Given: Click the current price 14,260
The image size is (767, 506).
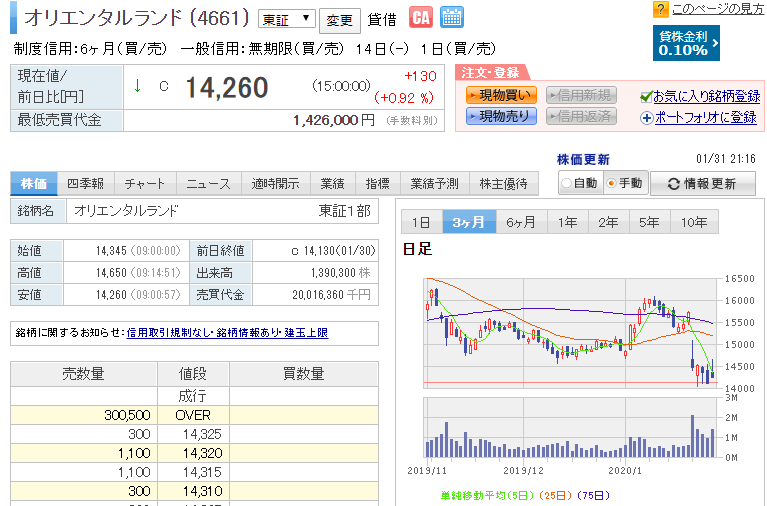Looking at the screenshot, I should pyautogui.click(x=227, y=88).
